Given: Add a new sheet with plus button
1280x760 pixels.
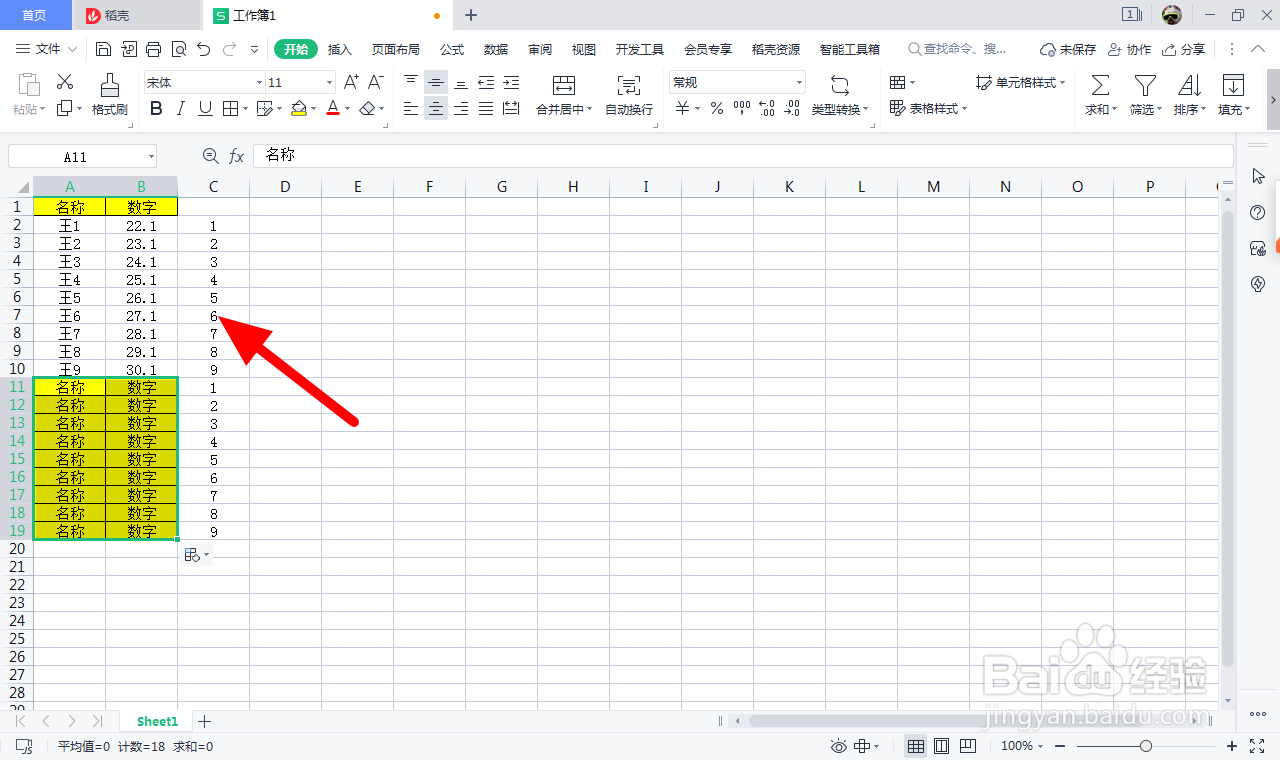Looking at the screenshot, I should (x=204, y=721).
